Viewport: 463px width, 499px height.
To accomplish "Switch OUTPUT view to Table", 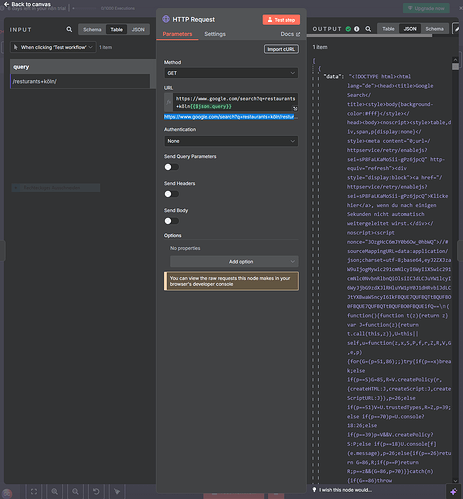I will tap(388, 29).
